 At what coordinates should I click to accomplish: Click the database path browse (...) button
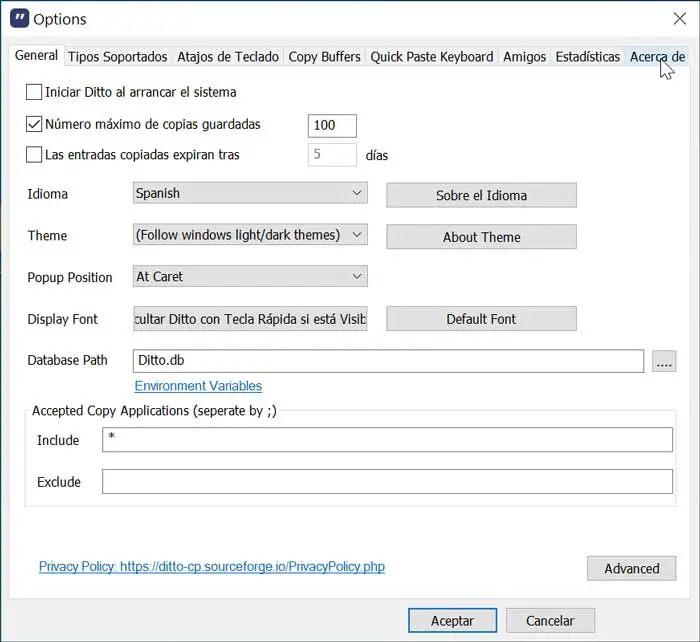click(x=664, y=361)
